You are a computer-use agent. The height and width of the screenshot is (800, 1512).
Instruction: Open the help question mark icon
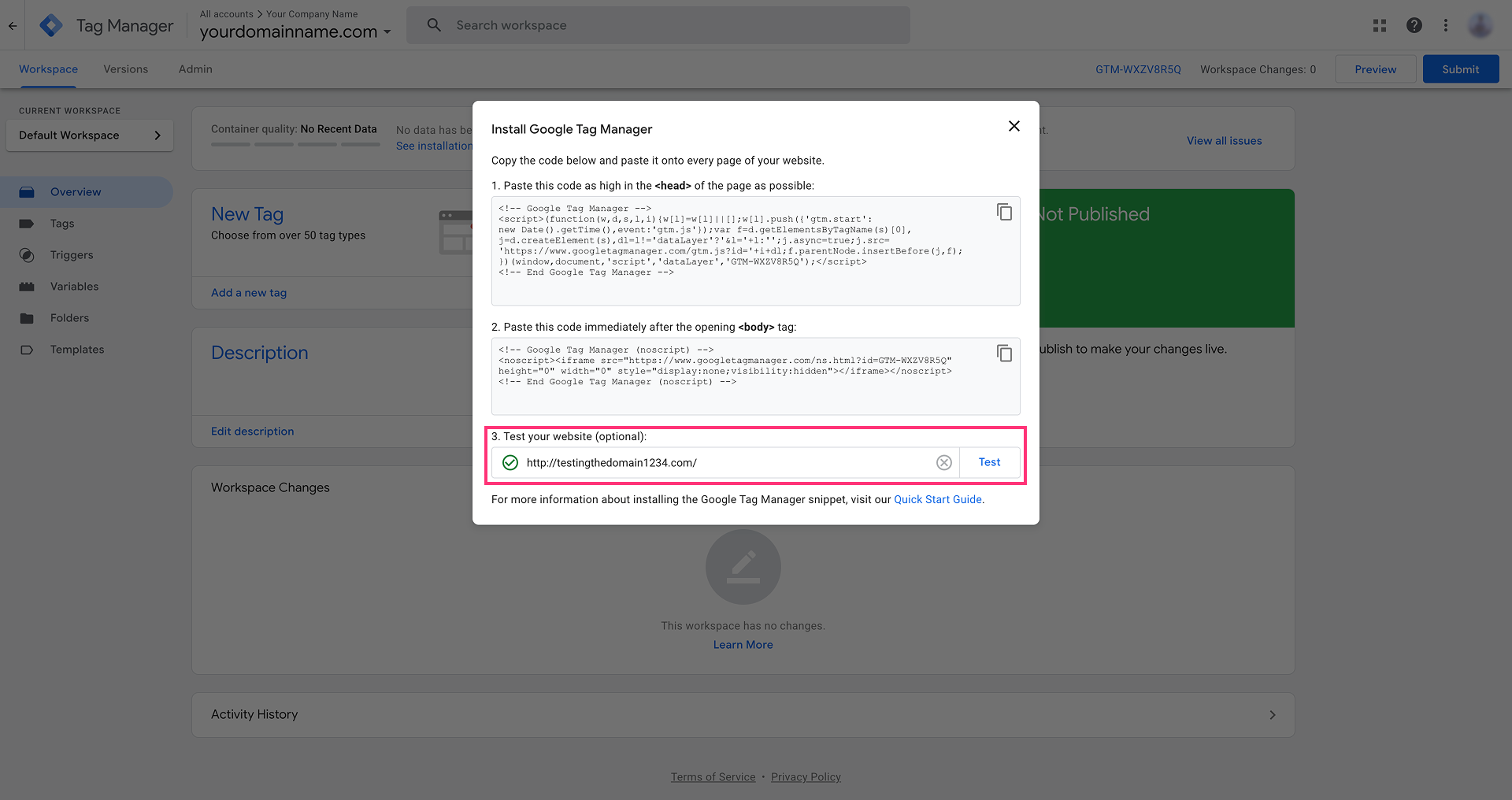point(1414,25)
